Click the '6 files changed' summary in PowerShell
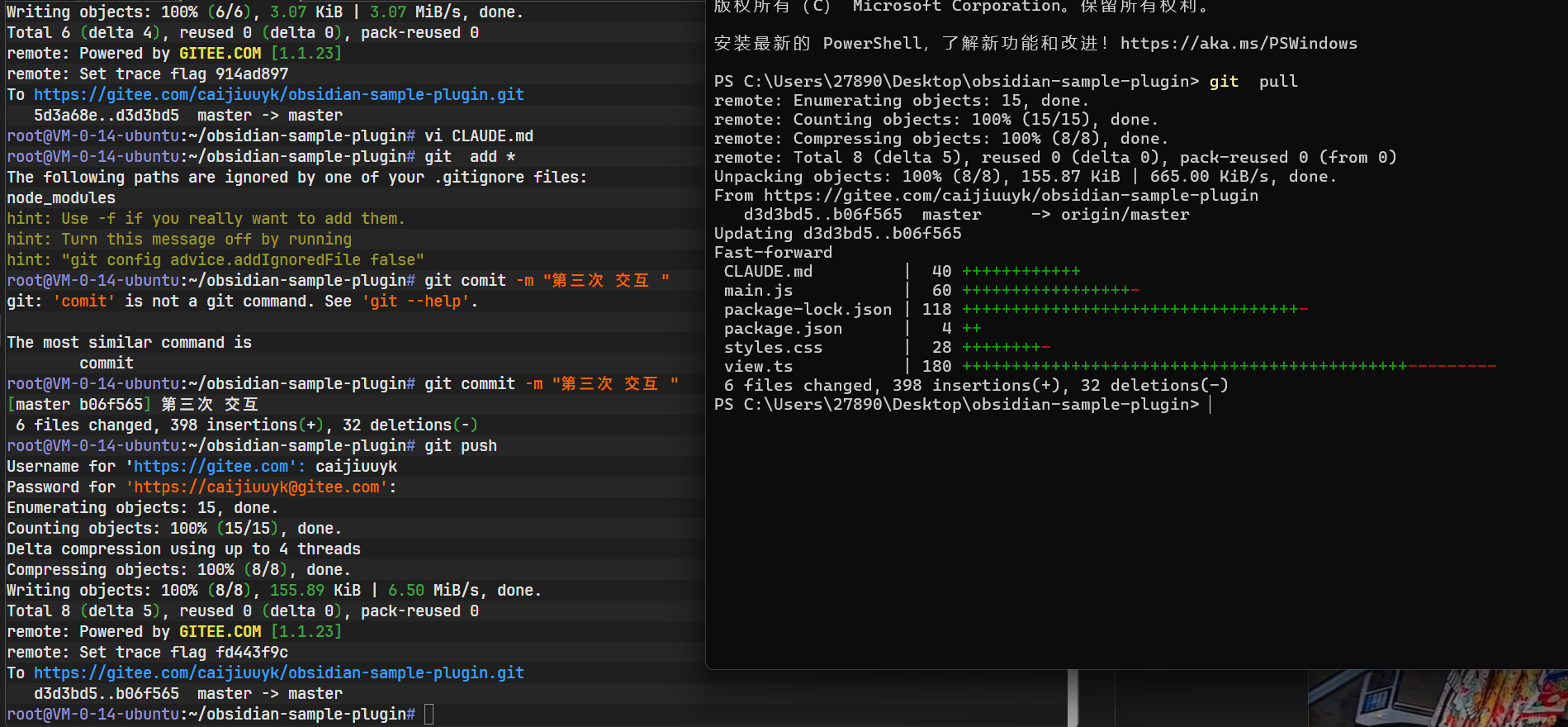 [x=976, y=386]
